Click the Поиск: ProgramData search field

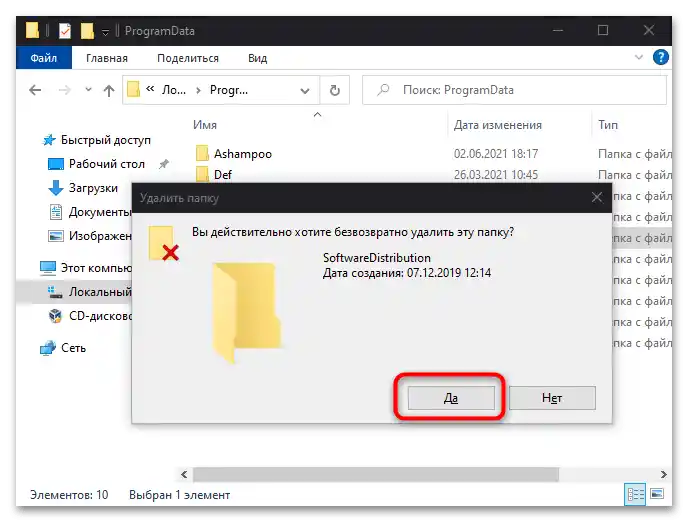[x=514, y=90]
